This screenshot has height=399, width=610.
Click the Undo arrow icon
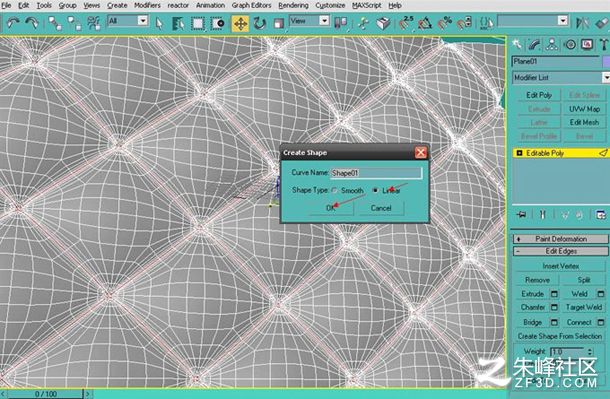click(x=13, y=23)
